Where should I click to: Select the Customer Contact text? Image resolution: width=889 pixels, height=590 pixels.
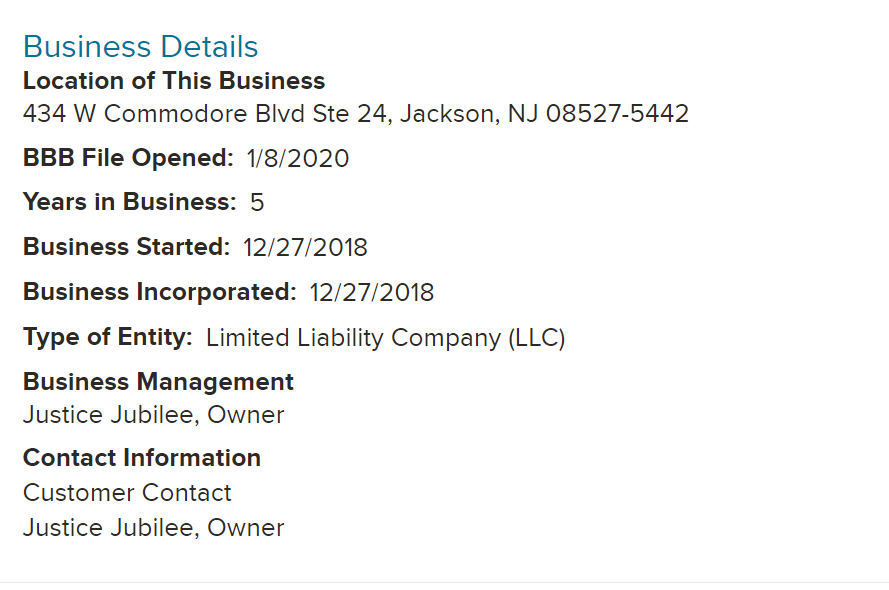coord(128,493)
